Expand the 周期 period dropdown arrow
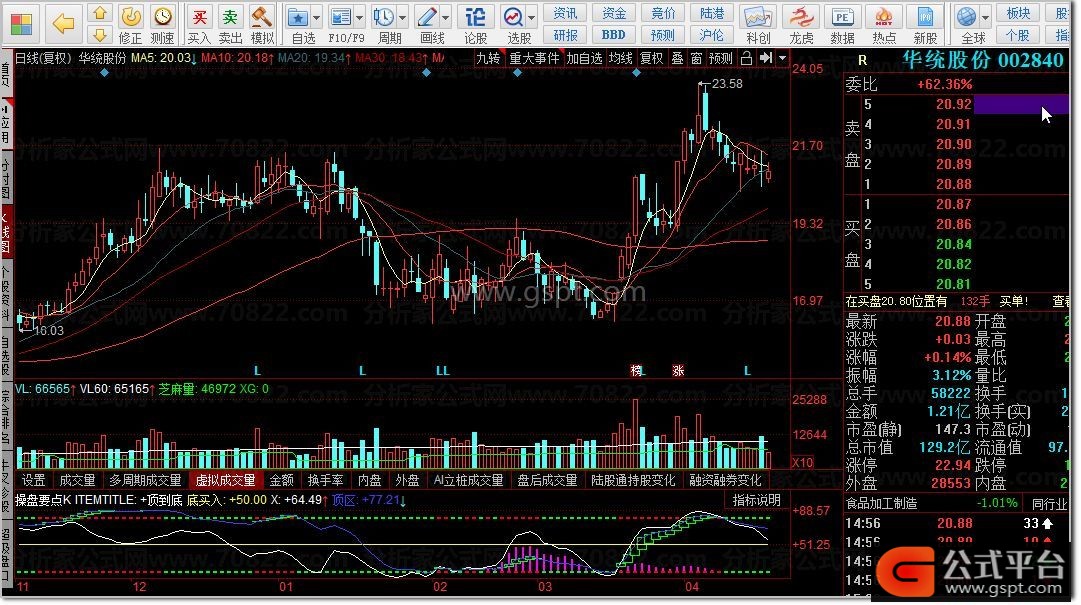Screen dimensions: 1081x605 [403, 17]
